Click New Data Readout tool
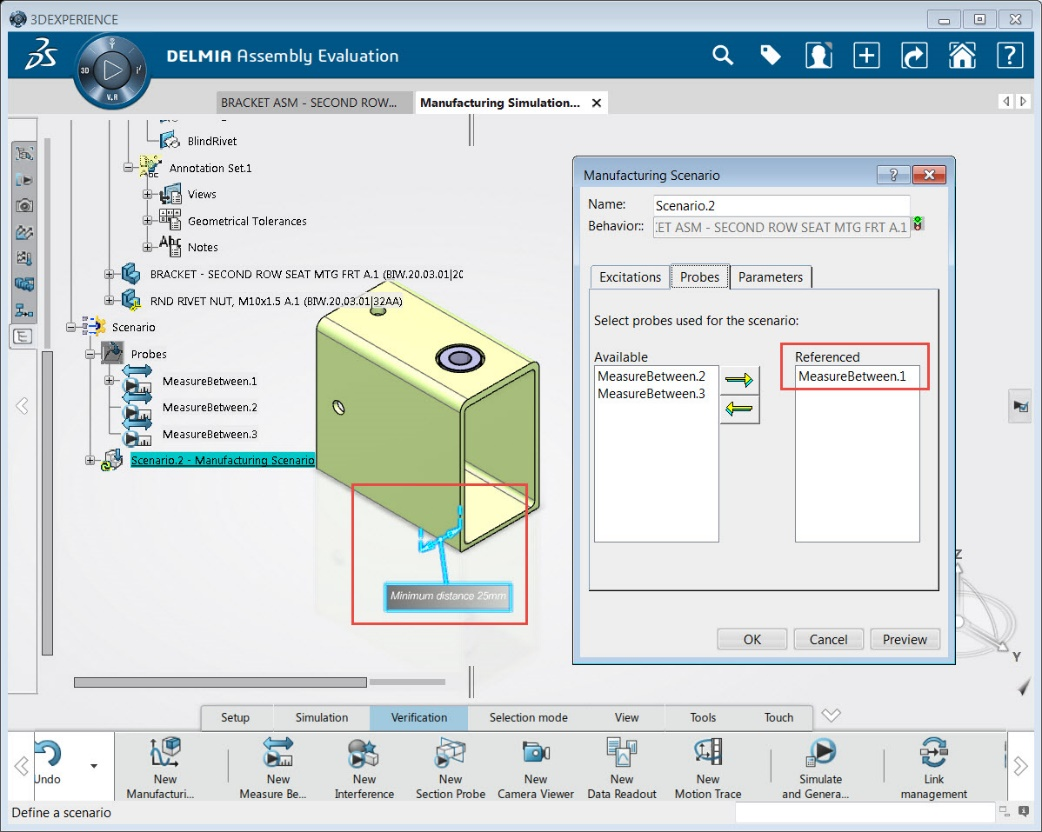This screenshot has height=832, width=1042. pos(622,766)
